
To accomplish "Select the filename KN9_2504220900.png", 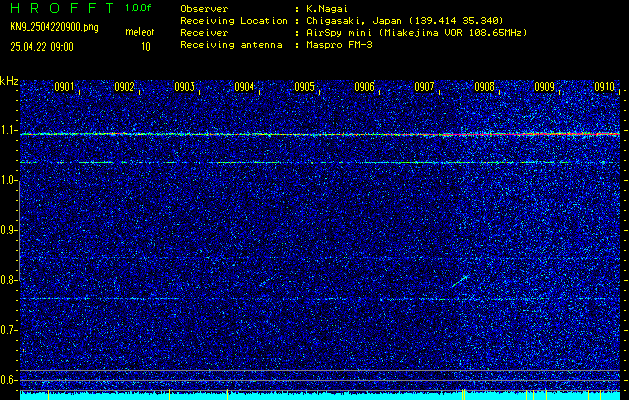I will point(54,27).
